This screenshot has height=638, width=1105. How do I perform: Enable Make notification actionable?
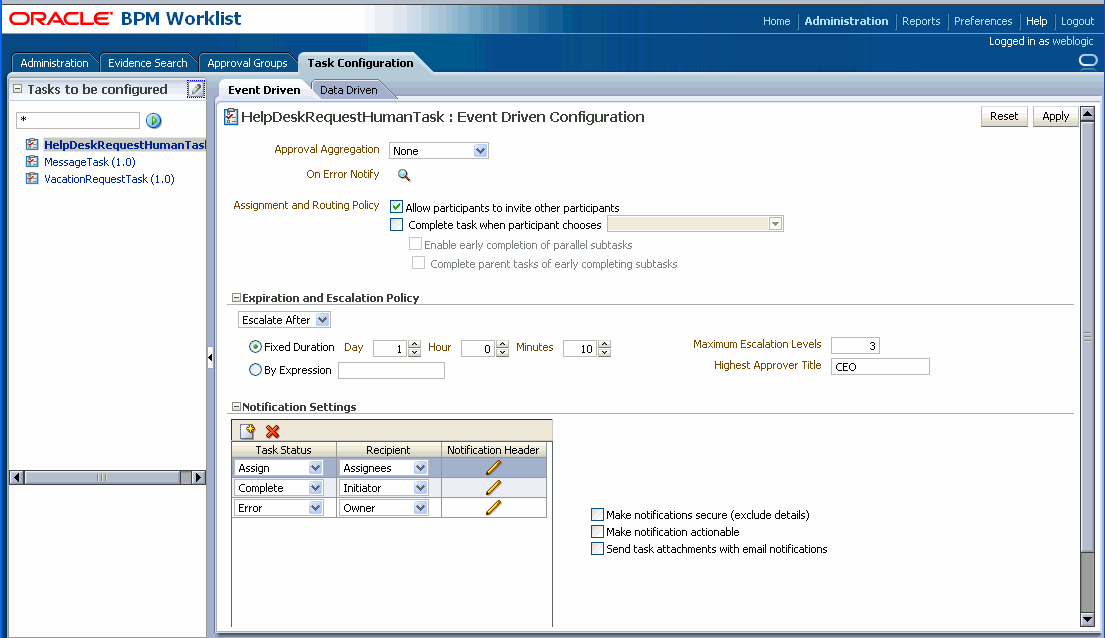click(x=597, y=531)
